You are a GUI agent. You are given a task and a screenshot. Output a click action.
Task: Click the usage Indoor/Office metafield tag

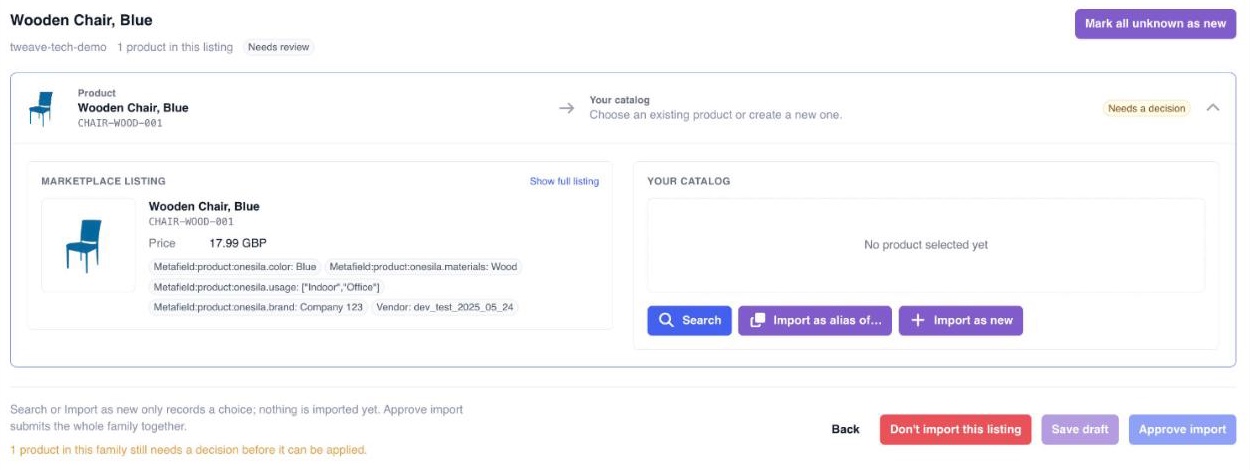click(266, 287)
